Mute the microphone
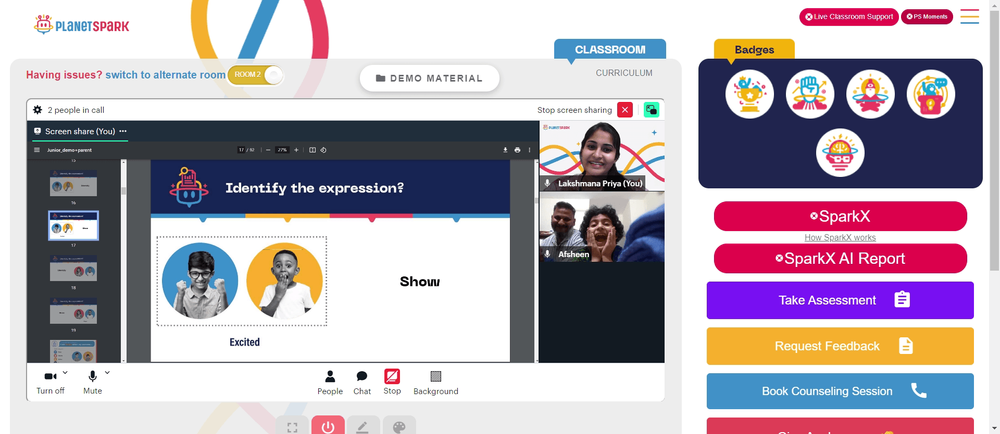 coord(92,382)
